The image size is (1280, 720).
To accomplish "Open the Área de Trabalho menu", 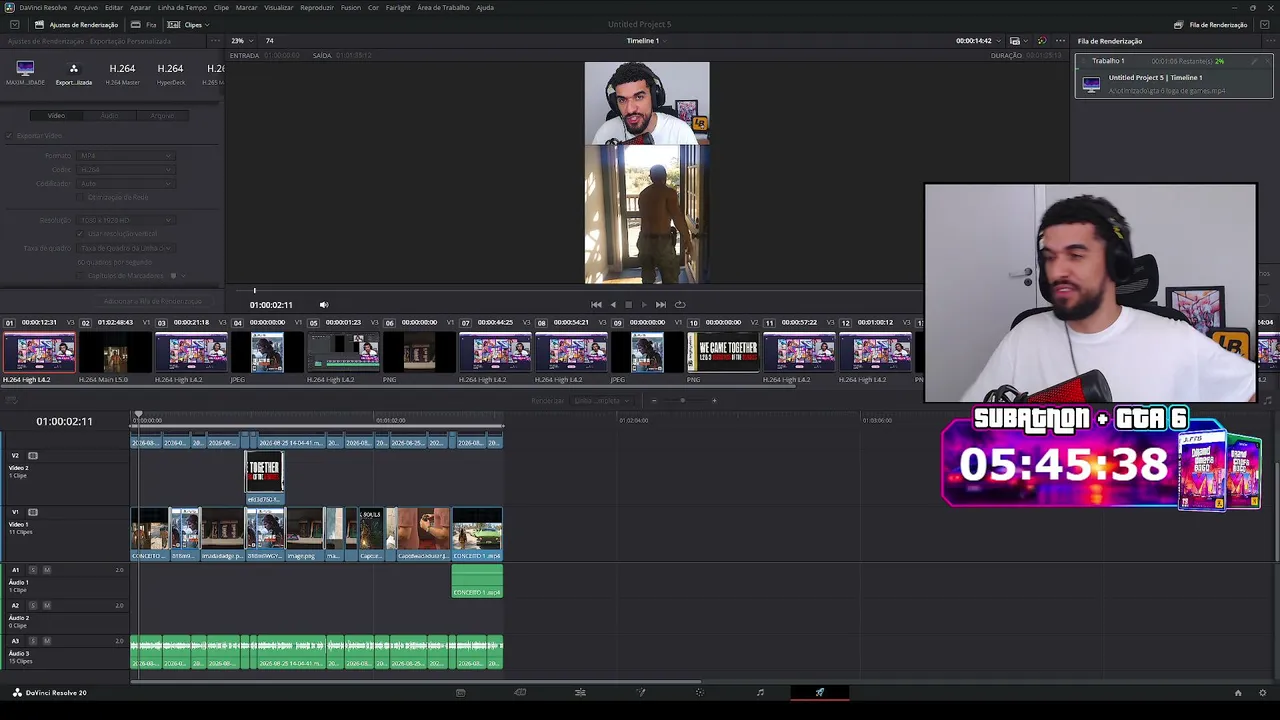I will [x=443, y=7].
